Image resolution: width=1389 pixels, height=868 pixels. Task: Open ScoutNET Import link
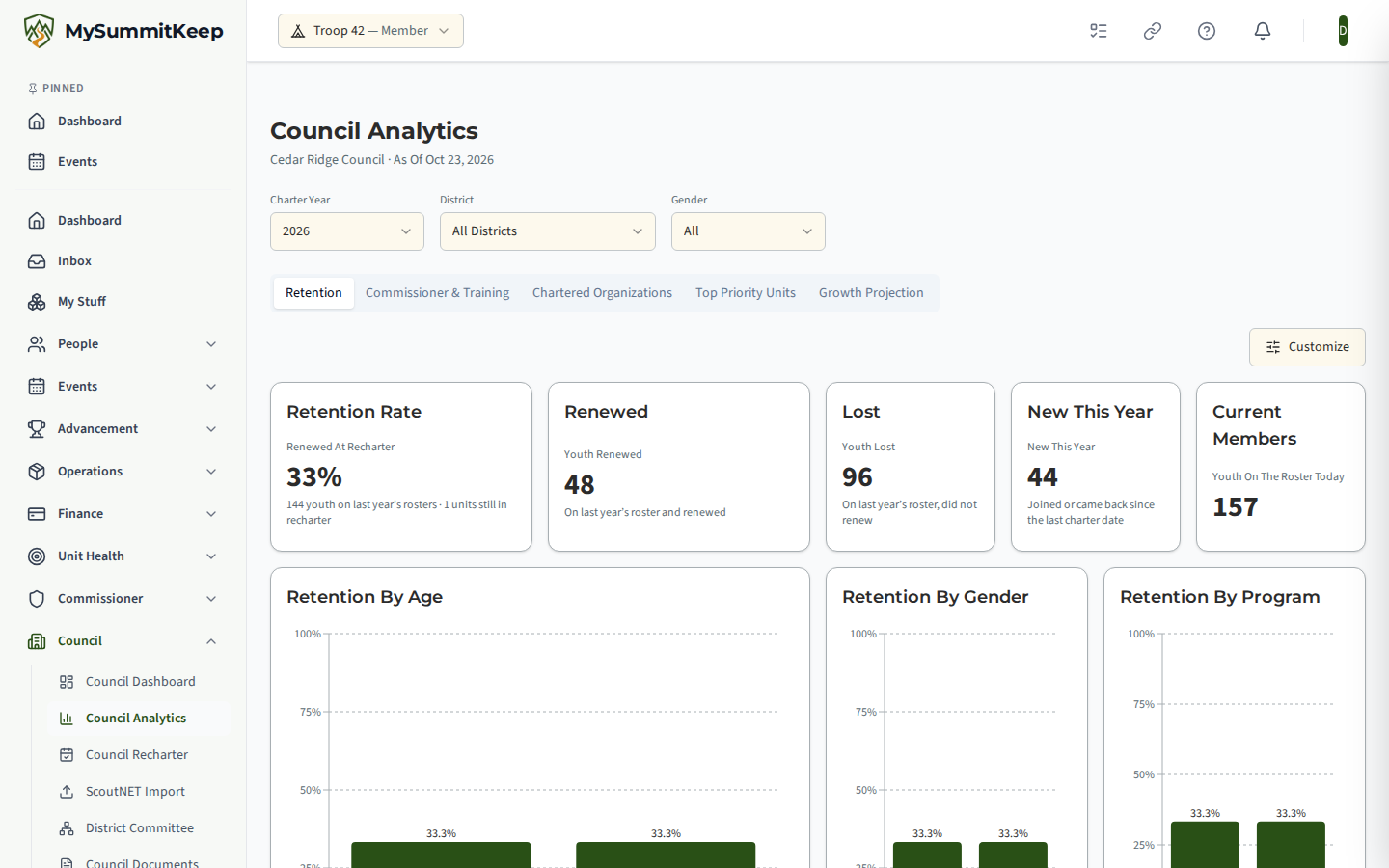click(x=139, y=792)
